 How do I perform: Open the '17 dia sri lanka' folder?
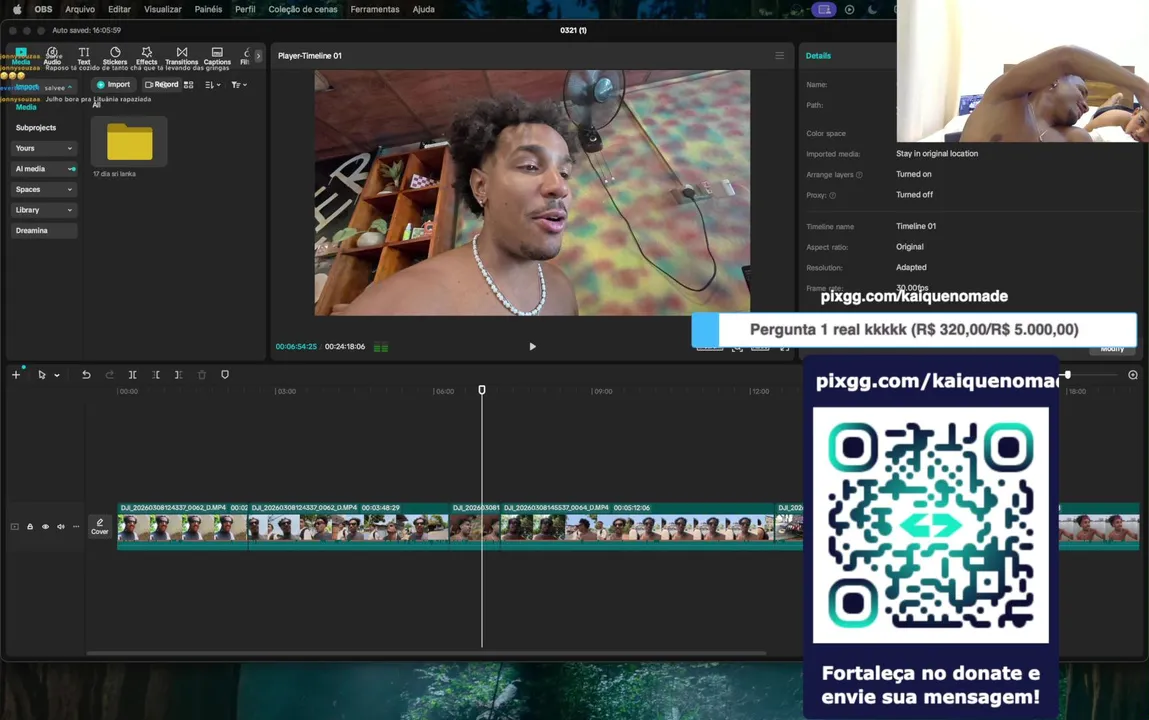point(129,142)
